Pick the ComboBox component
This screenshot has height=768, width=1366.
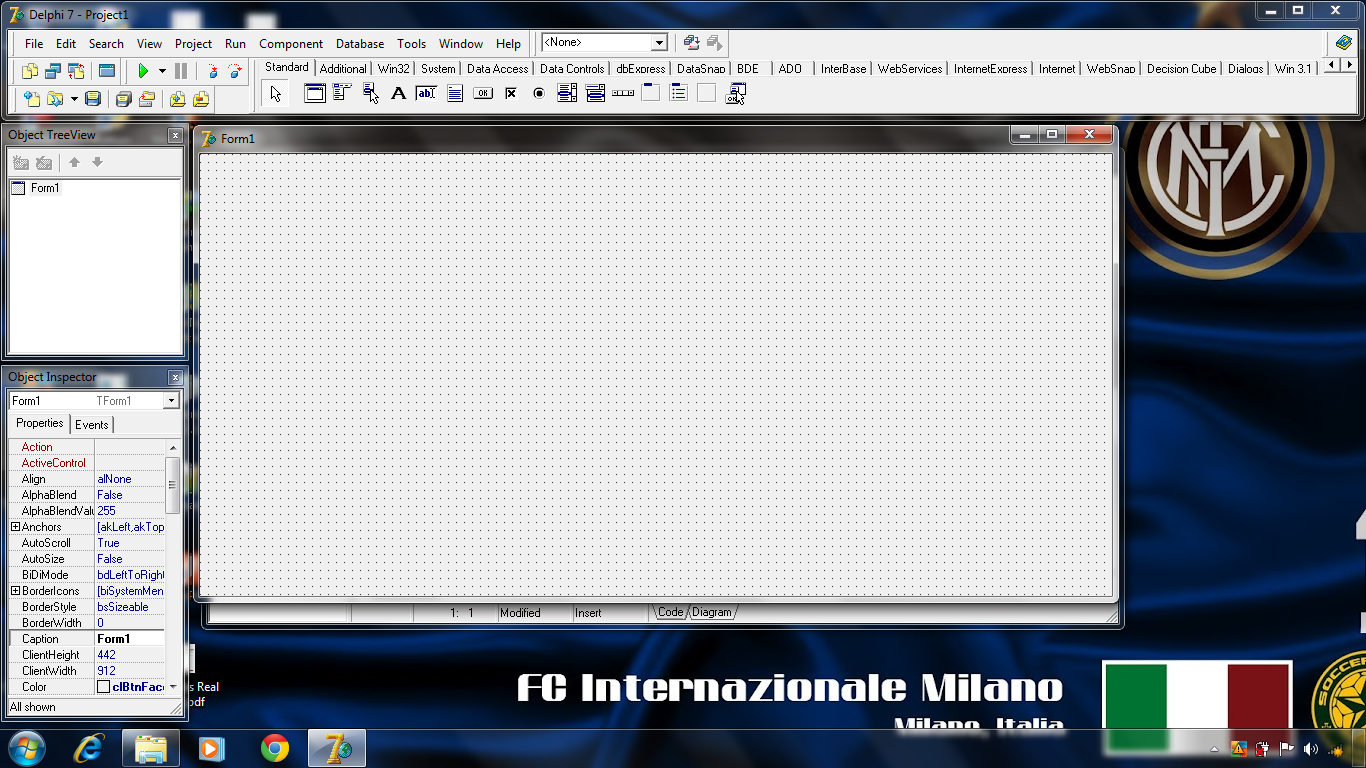click(x=595, y=93)
